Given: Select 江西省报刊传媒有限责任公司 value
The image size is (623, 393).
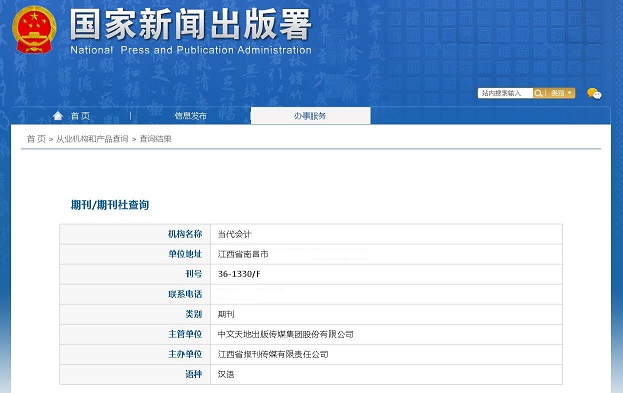Looking at the screenshot, I should click(x=273, y=354).
